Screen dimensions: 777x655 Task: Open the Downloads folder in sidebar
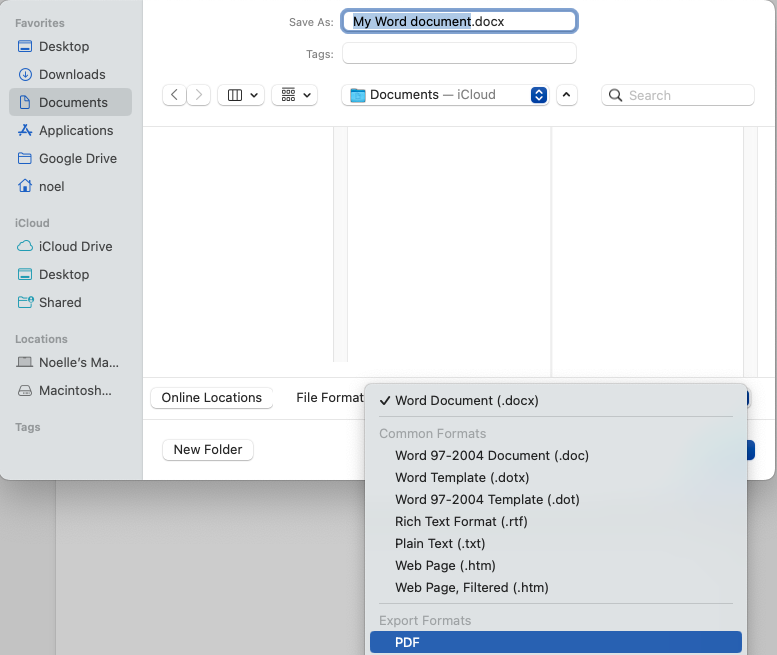[70, 74]
